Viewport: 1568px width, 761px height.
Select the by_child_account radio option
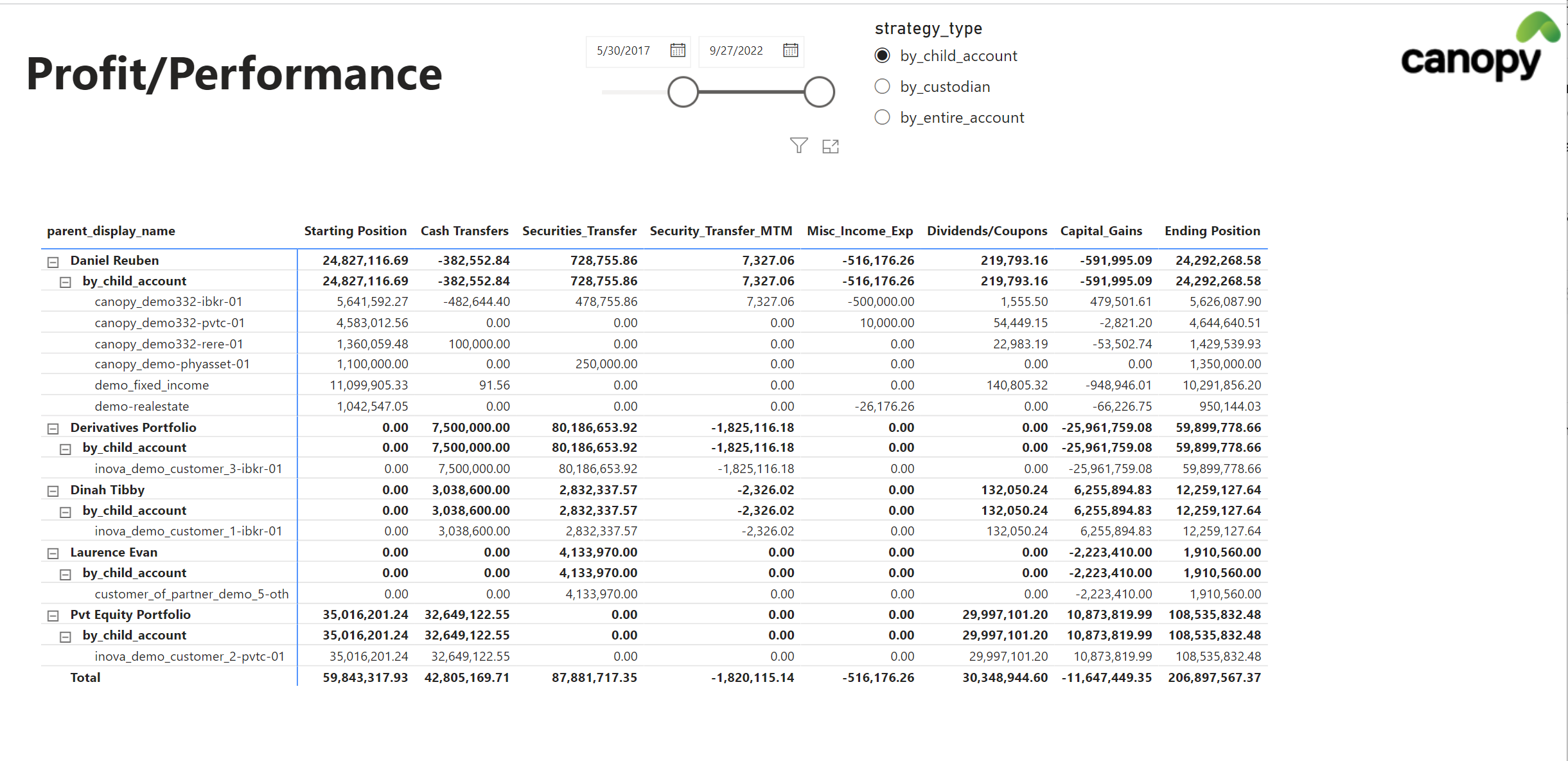pyautogui.click(x=883, y=56)
